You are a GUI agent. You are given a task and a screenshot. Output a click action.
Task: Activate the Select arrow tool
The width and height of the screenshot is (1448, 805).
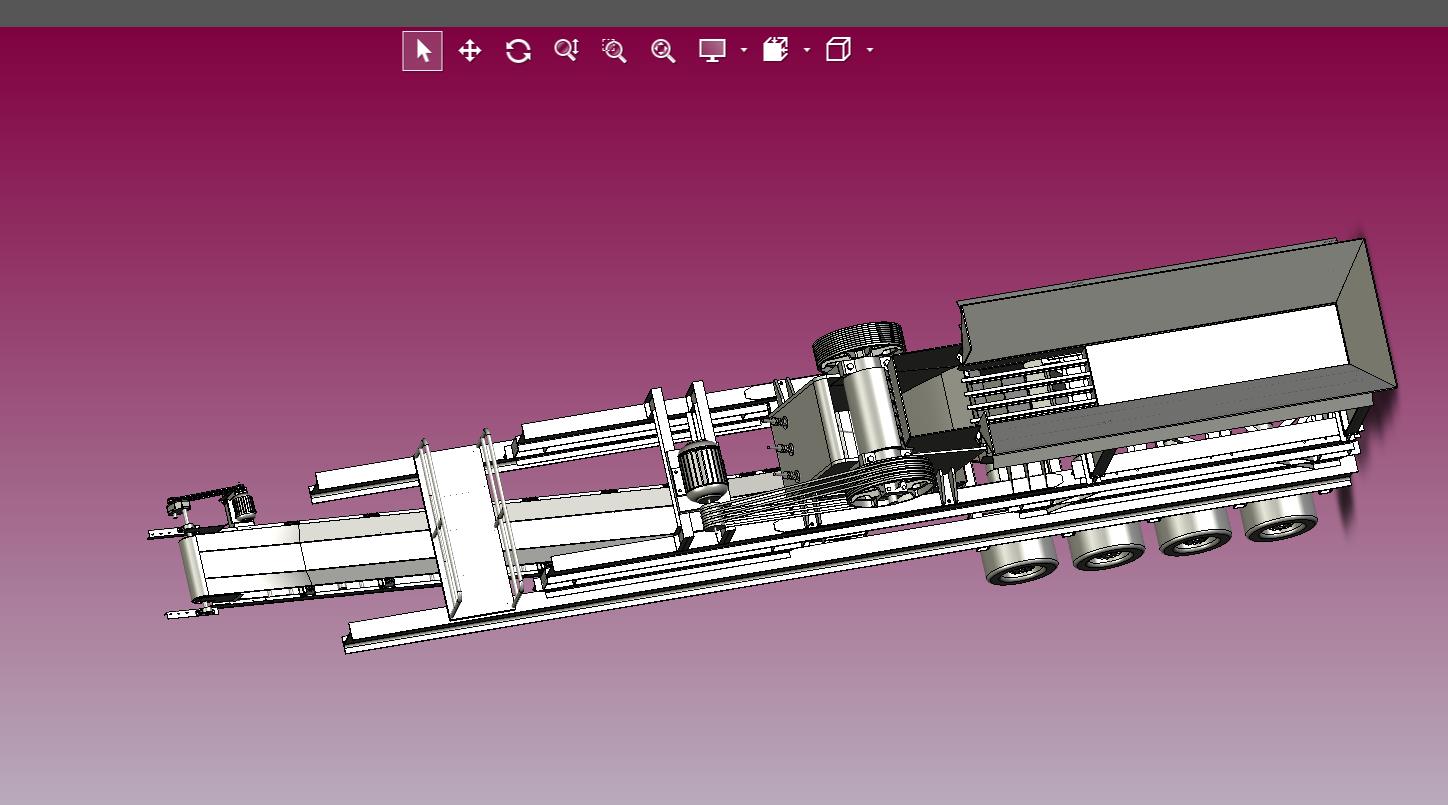(x=422, y=51)
